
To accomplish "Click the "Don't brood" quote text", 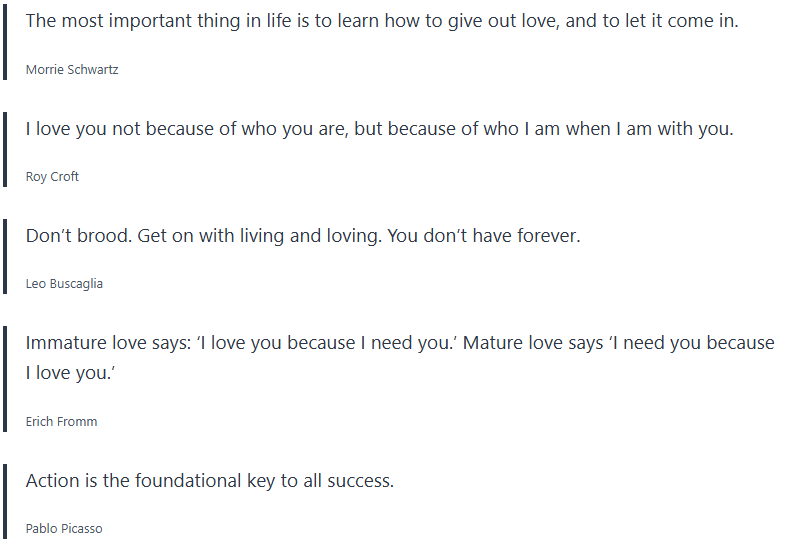I will click(302, 236).
